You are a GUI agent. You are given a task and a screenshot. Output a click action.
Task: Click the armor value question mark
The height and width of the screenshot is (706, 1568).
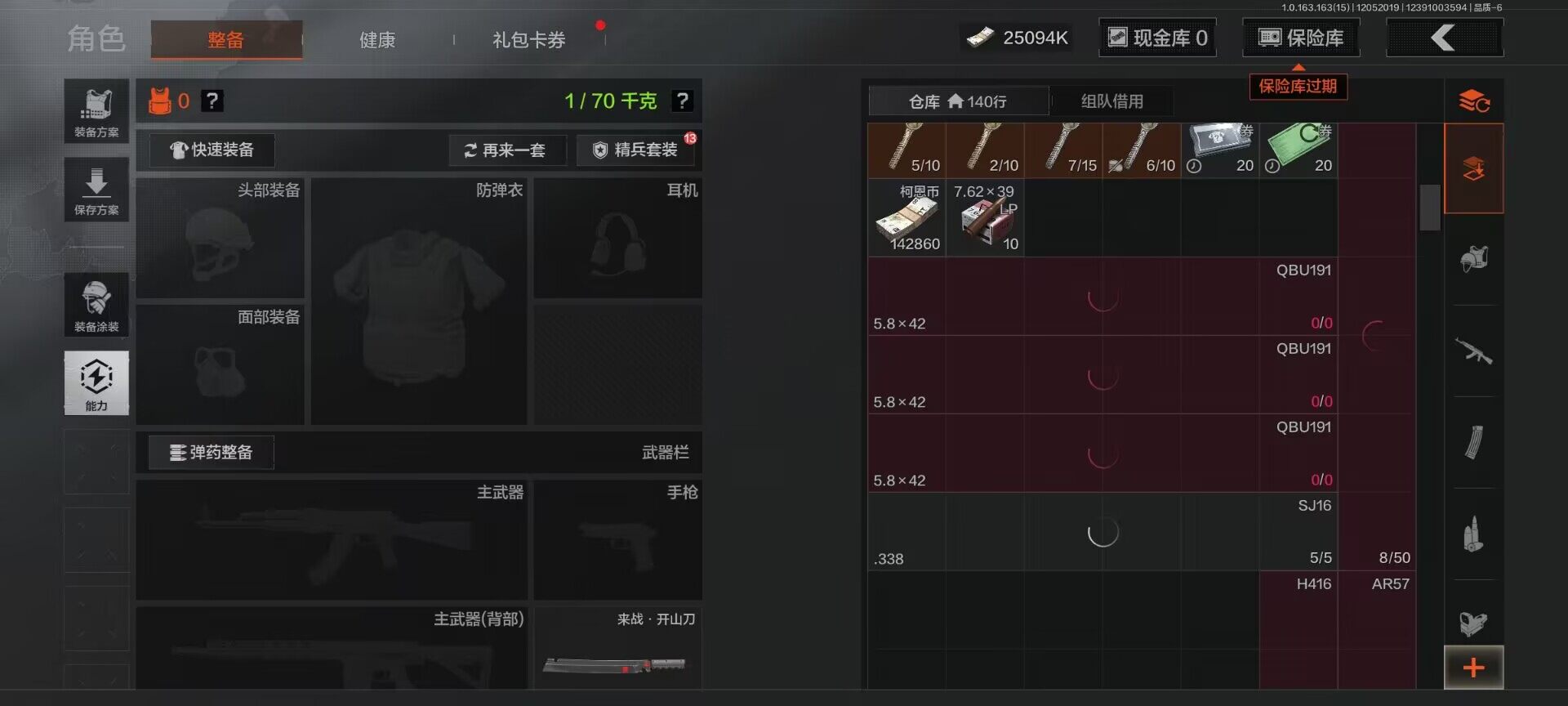pyautogui.click(x=212, y=101)
